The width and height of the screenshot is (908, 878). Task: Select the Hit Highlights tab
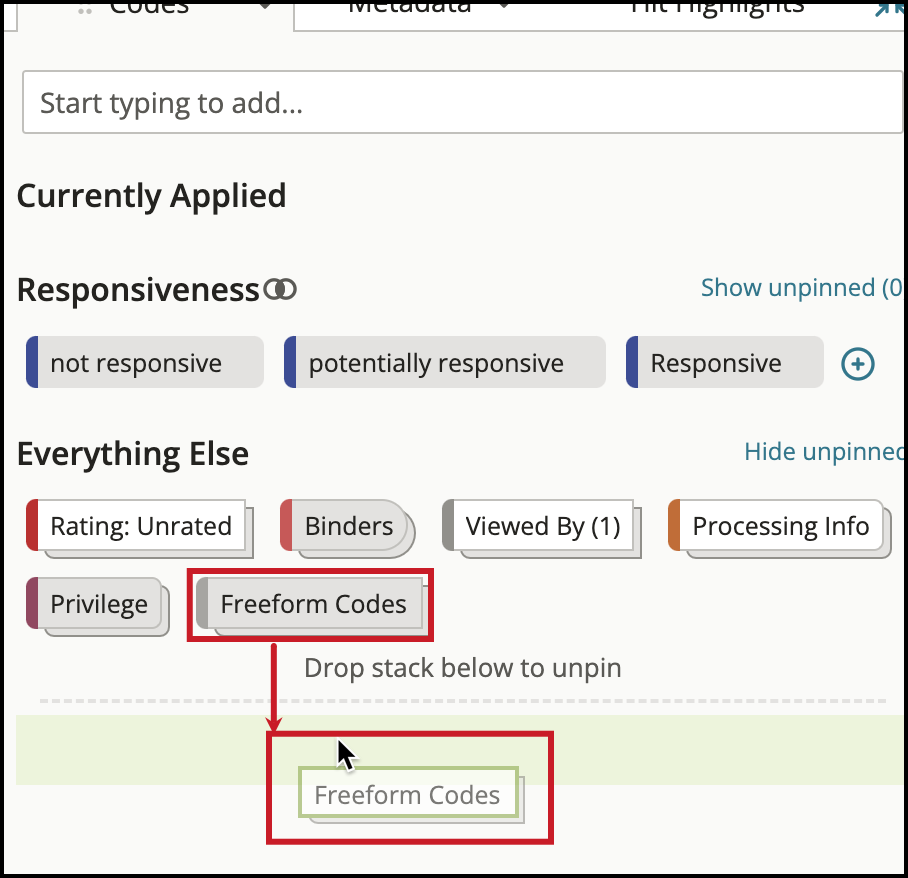point(716,9)
